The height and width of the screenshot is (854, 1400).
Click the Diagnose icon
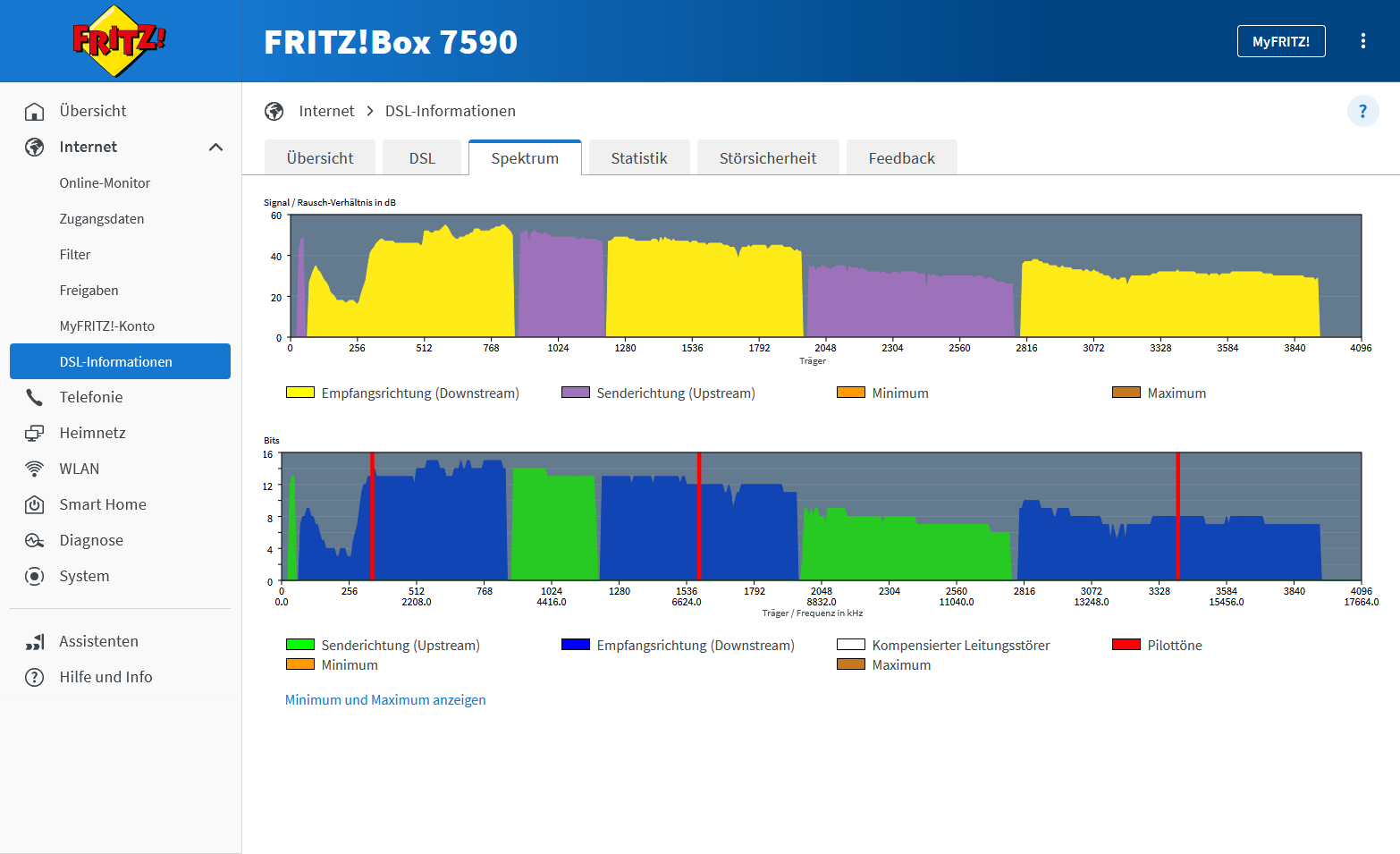(x=34, y=540)
